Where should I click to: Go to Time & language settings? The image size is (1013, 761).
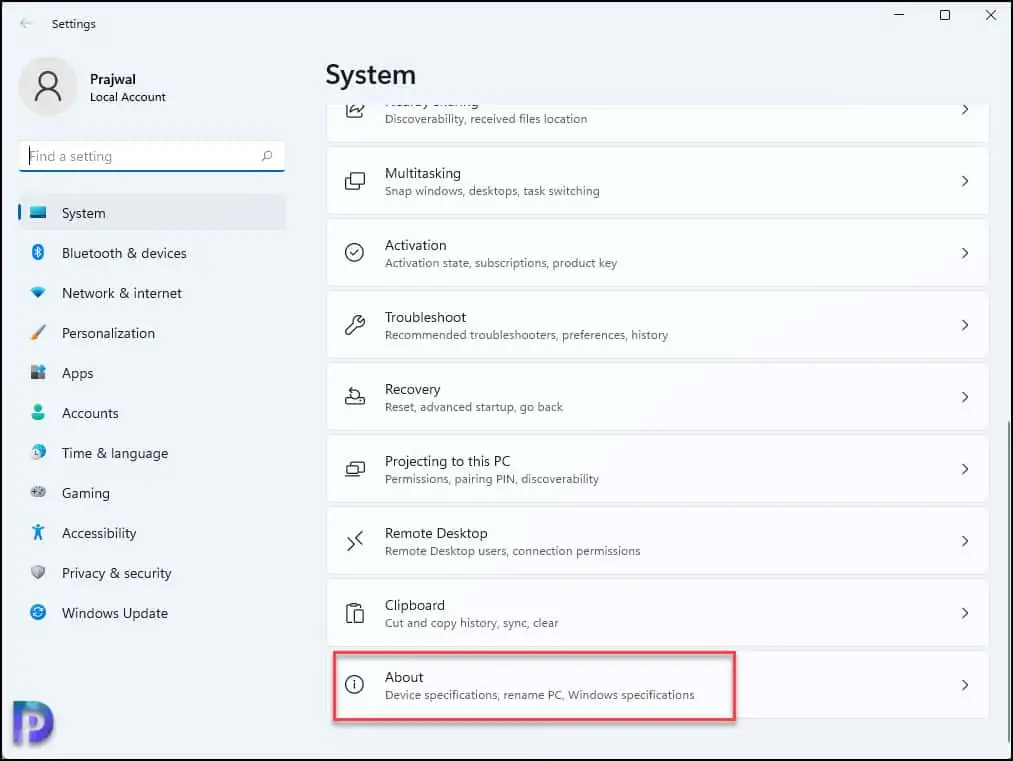click(x=114, y=453)
